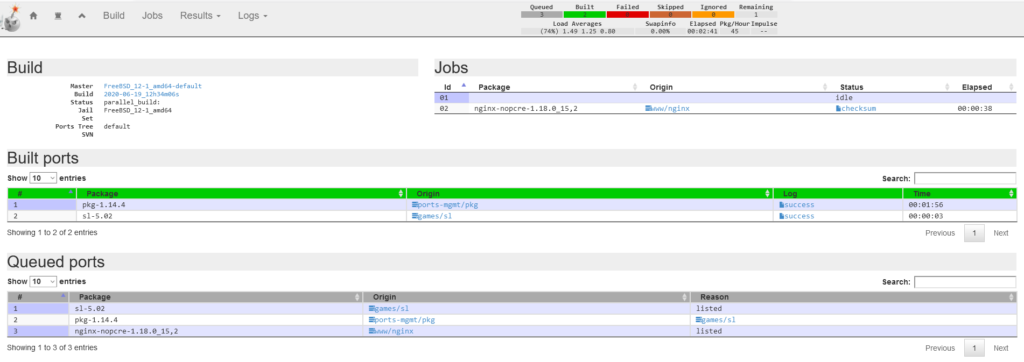Click Next in Built ports pagination
The width and height of the screenshot is (1024, 362).
1000,233
